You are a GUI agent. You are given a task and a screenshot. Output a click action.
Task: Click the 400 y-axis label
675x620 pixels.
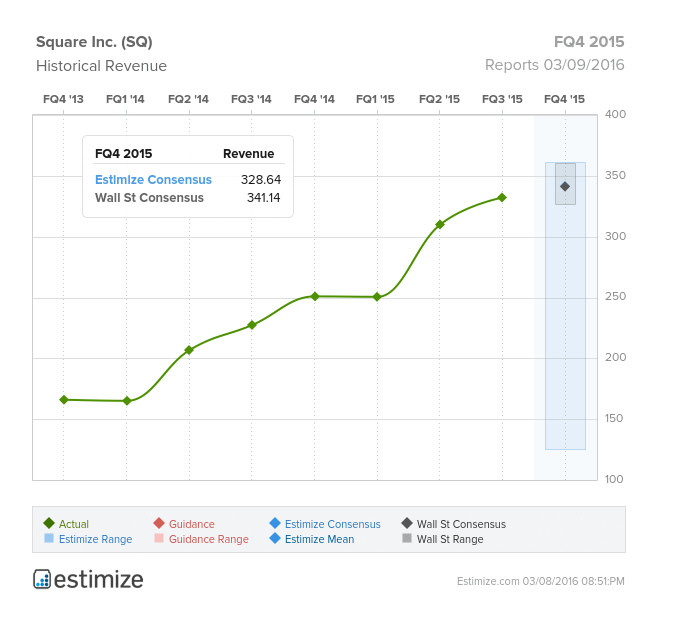pyautogui.click(x=615, y=114)
